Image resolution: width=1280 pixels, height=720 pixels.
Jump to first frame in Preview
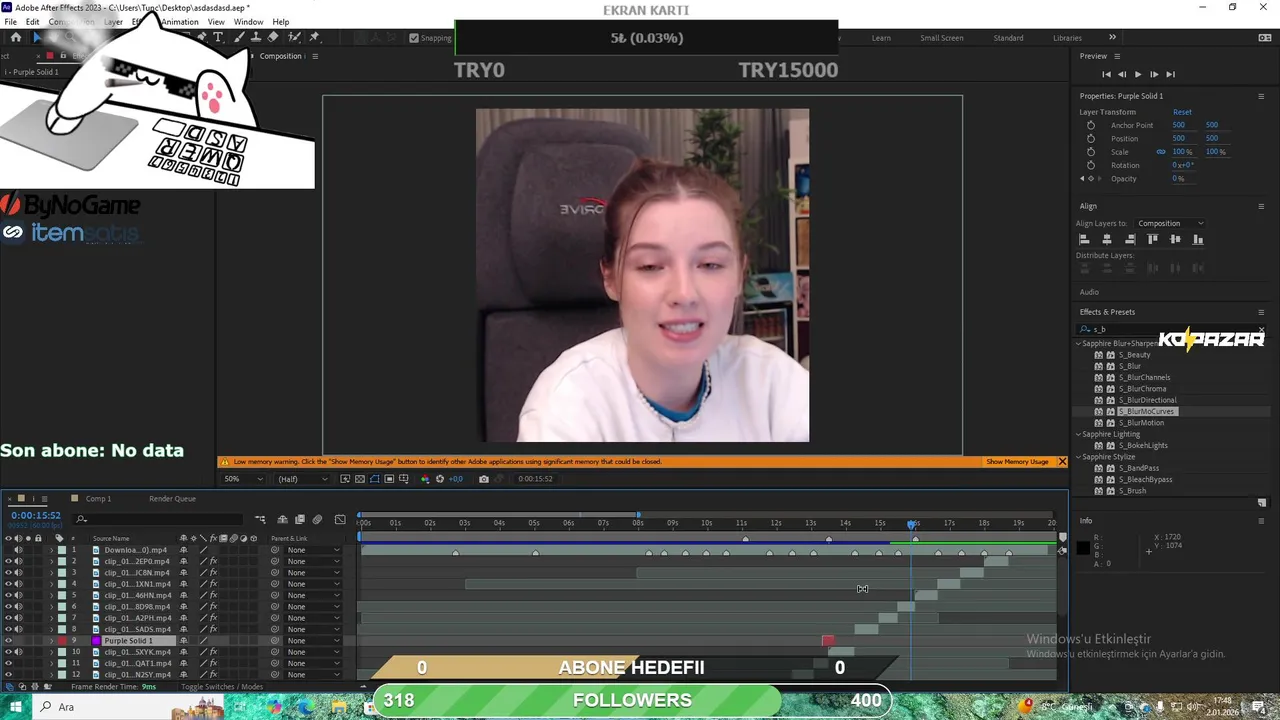(x=1106, y=74)
